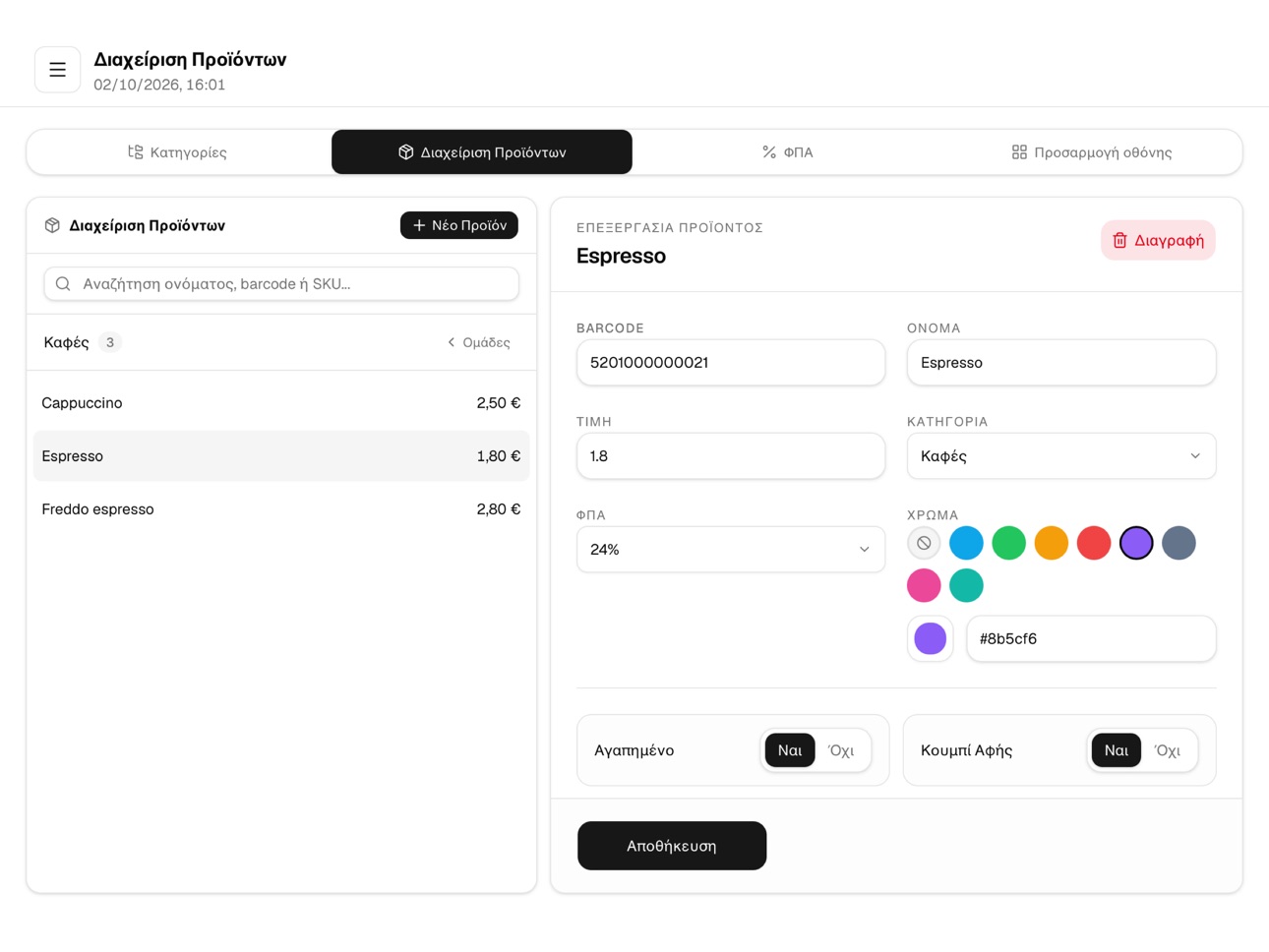This screenshot has height=952, width=1269.
Task: Choose the teal color swatch
Action: [966, 585]
